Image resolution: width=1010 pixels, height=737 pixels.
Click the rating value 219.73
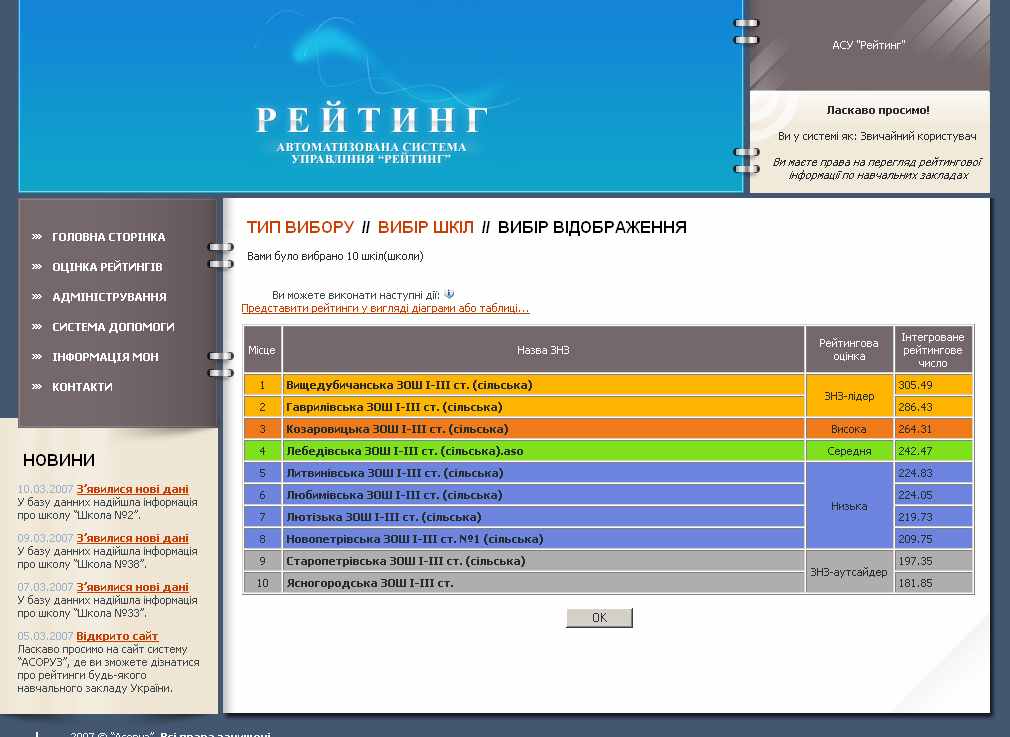915,517
